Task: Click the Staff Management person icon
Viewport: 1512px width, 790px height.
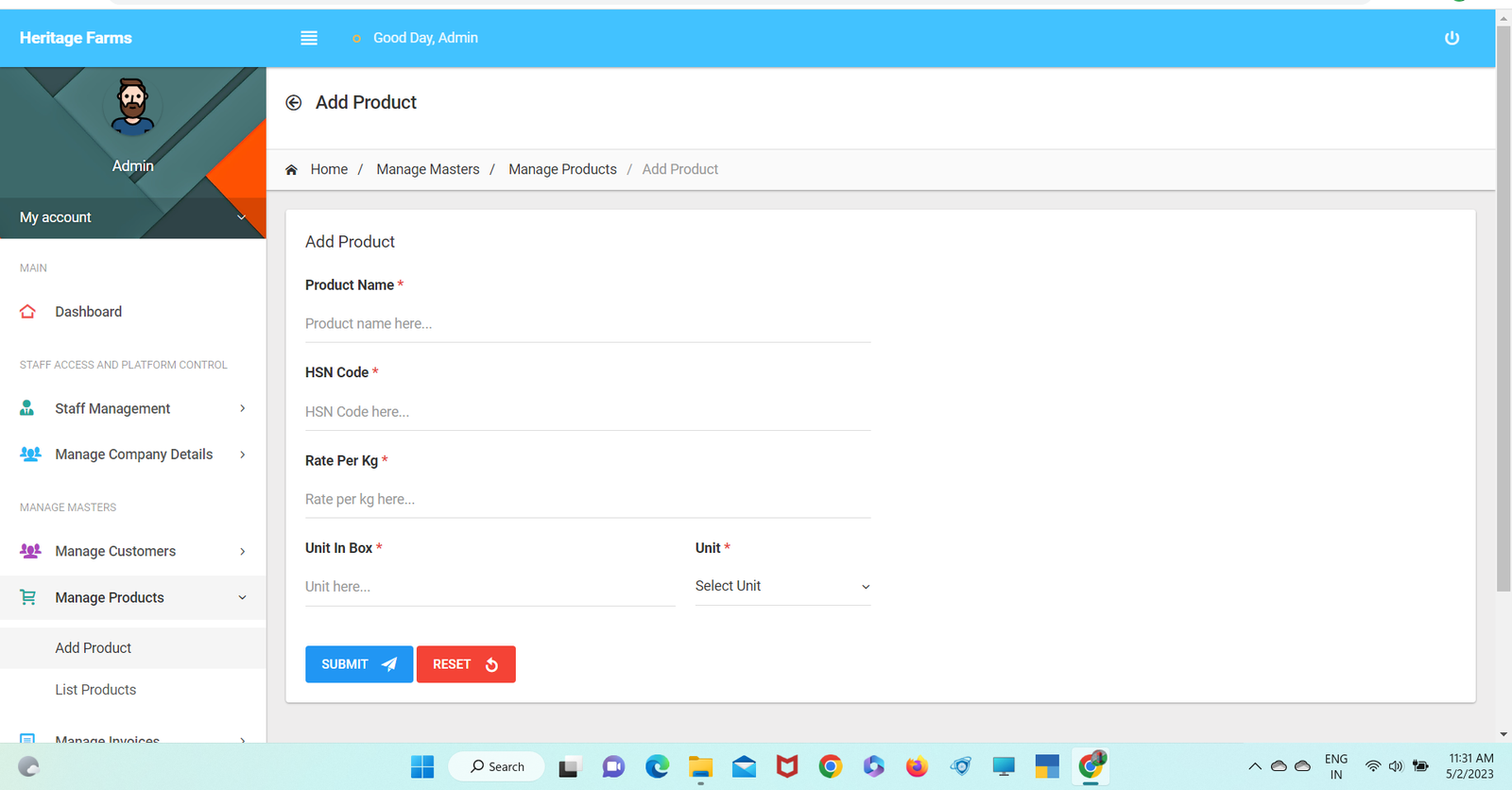Action: pyautogui.click(x=27, y=408)
